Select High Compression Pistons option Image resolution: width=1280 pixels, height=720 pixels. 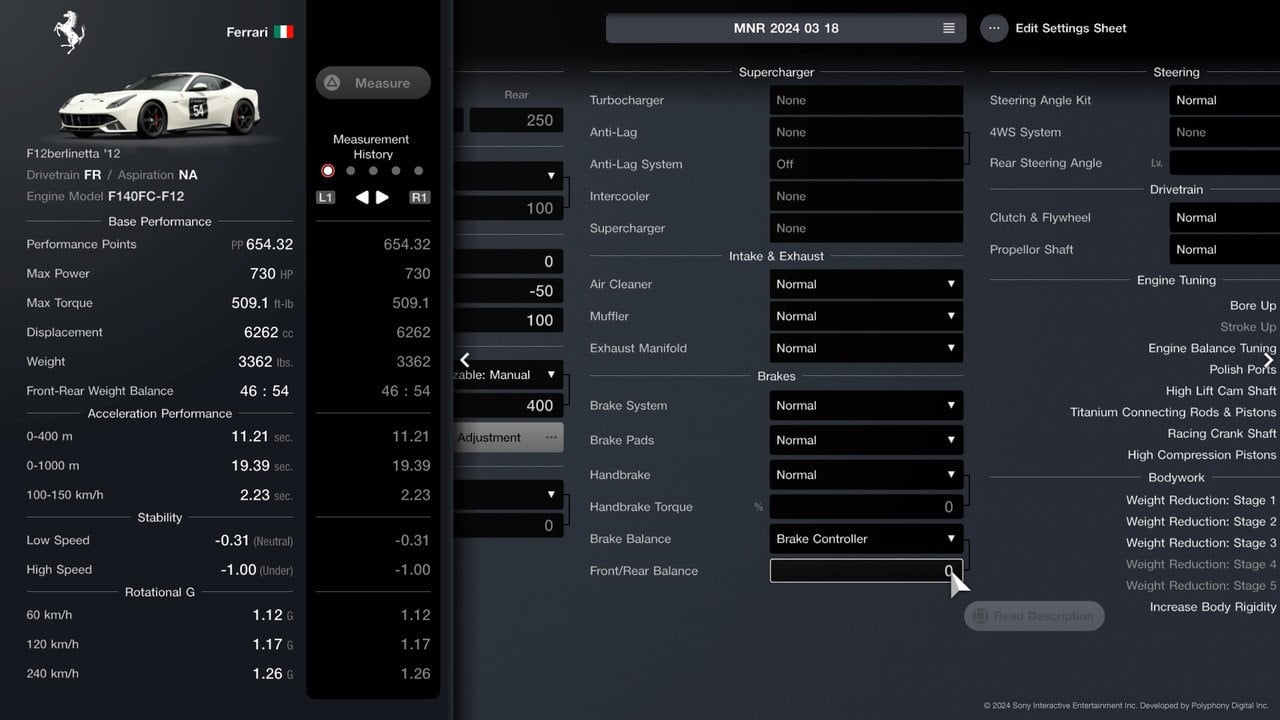1202,454
